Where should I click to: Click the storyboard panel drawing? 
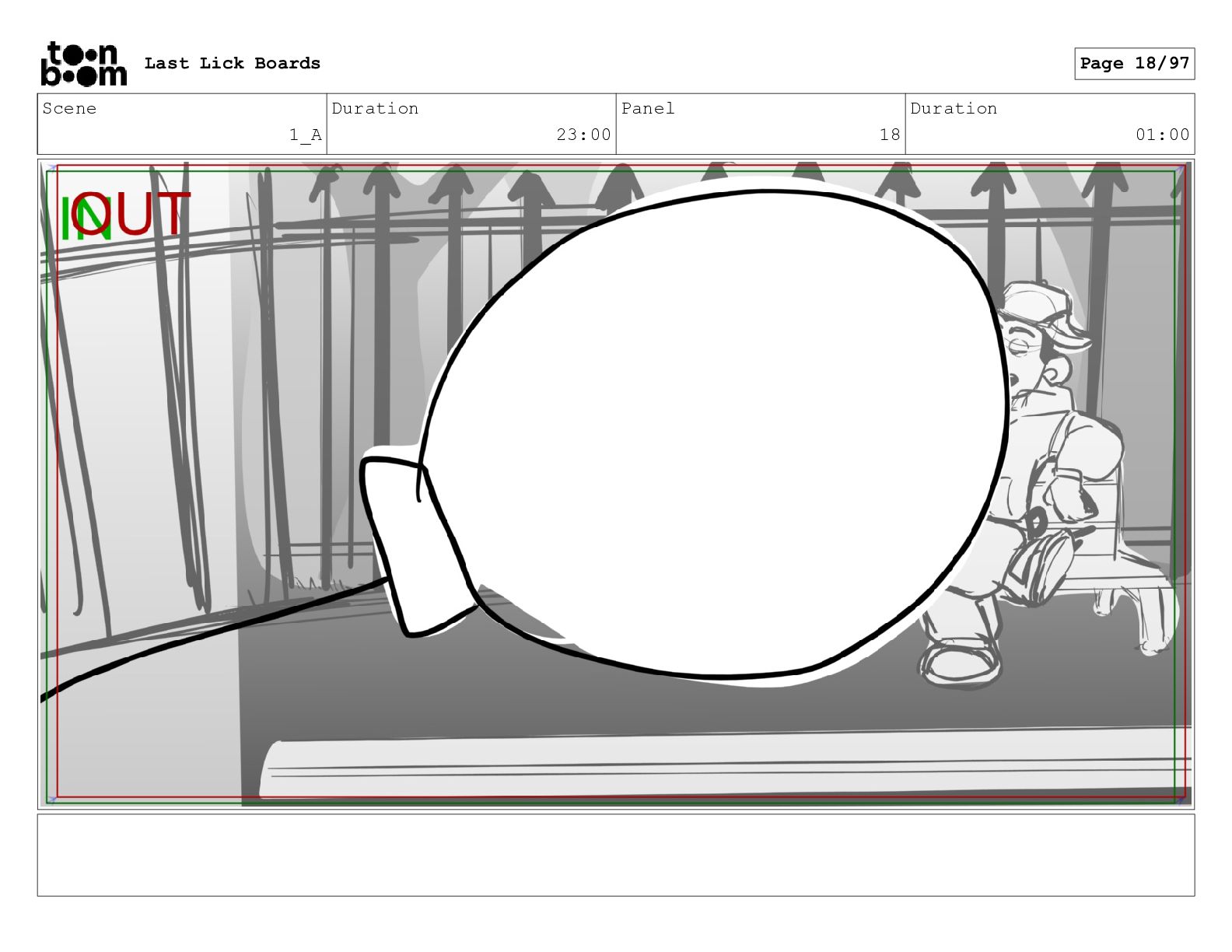click(616, 484)
